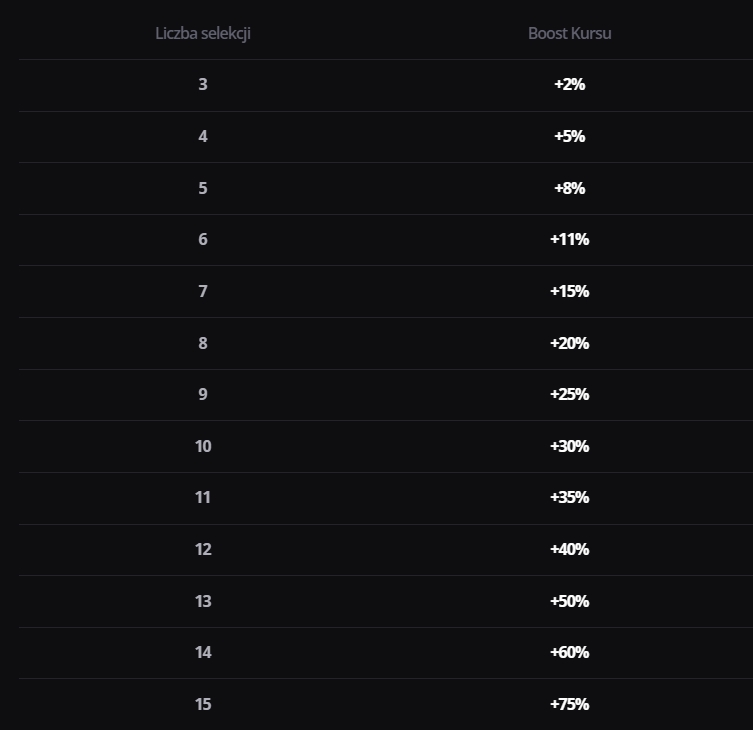753x730 pixels.
Task: Click selection count 7 in table
Action: pyautogui.click(x=203, y=291)
